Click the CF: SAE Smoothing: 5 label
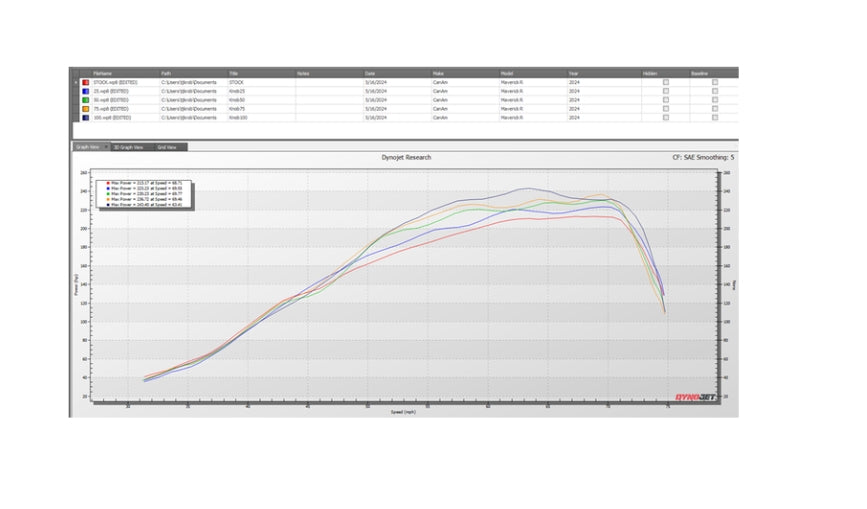This screenshot has height=509, width=867. click(x=704, y=157)
